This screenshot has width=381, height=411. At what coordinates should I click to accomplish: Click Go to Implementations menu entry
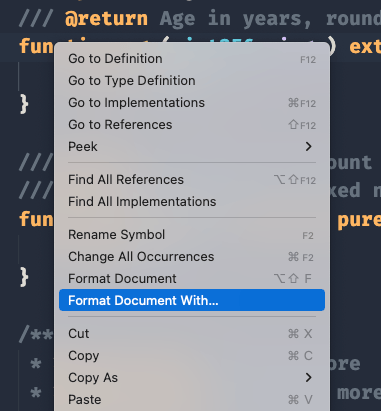(x=192, y=103)
